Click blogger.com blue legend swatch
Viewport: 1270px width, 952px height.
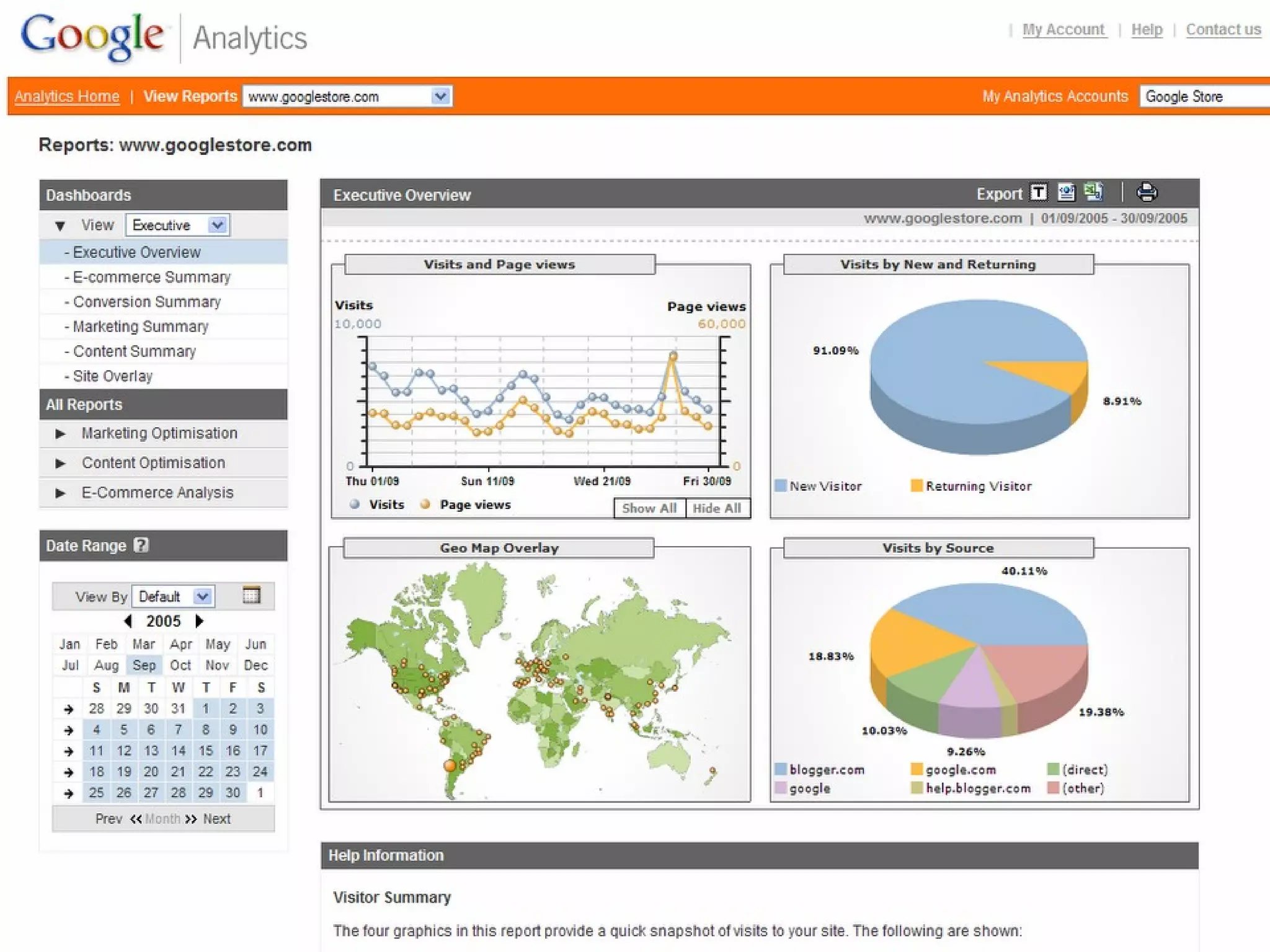point(781,769)
